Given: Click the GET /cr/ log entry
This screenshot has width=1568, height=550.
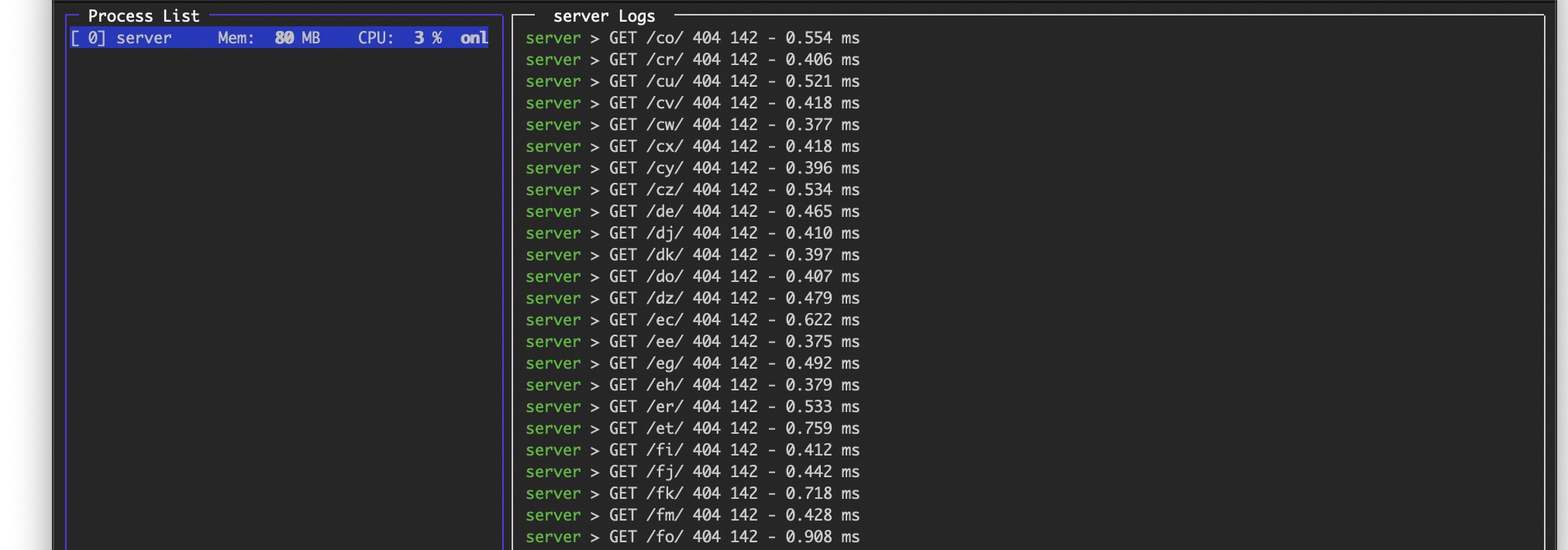Looking at the screenshot, I should 692,60.
